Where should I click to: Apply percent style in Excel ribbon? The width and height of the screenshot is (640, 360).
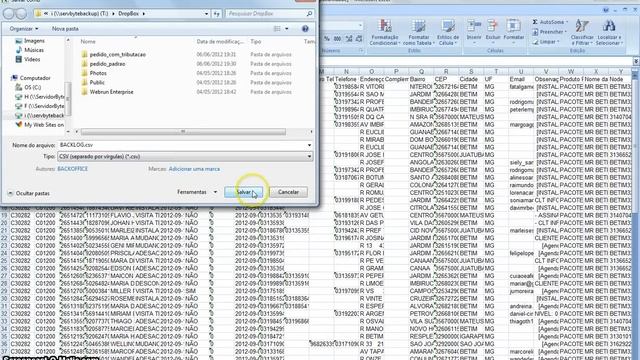[x=327, y=39]
